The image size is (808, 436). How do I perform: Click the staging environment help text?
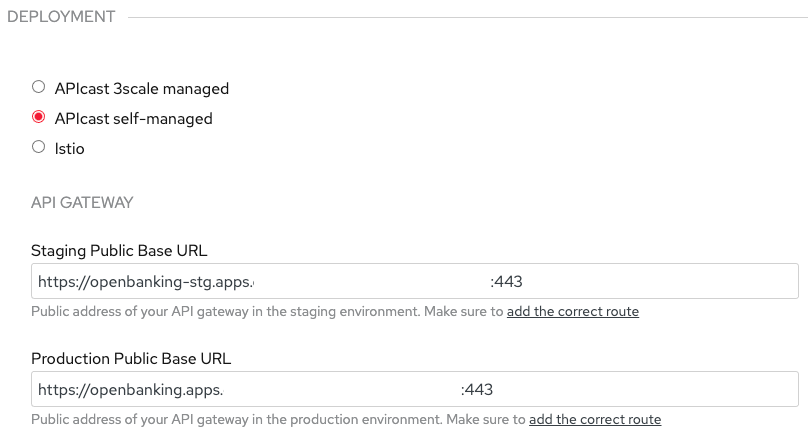pos(266,312)
